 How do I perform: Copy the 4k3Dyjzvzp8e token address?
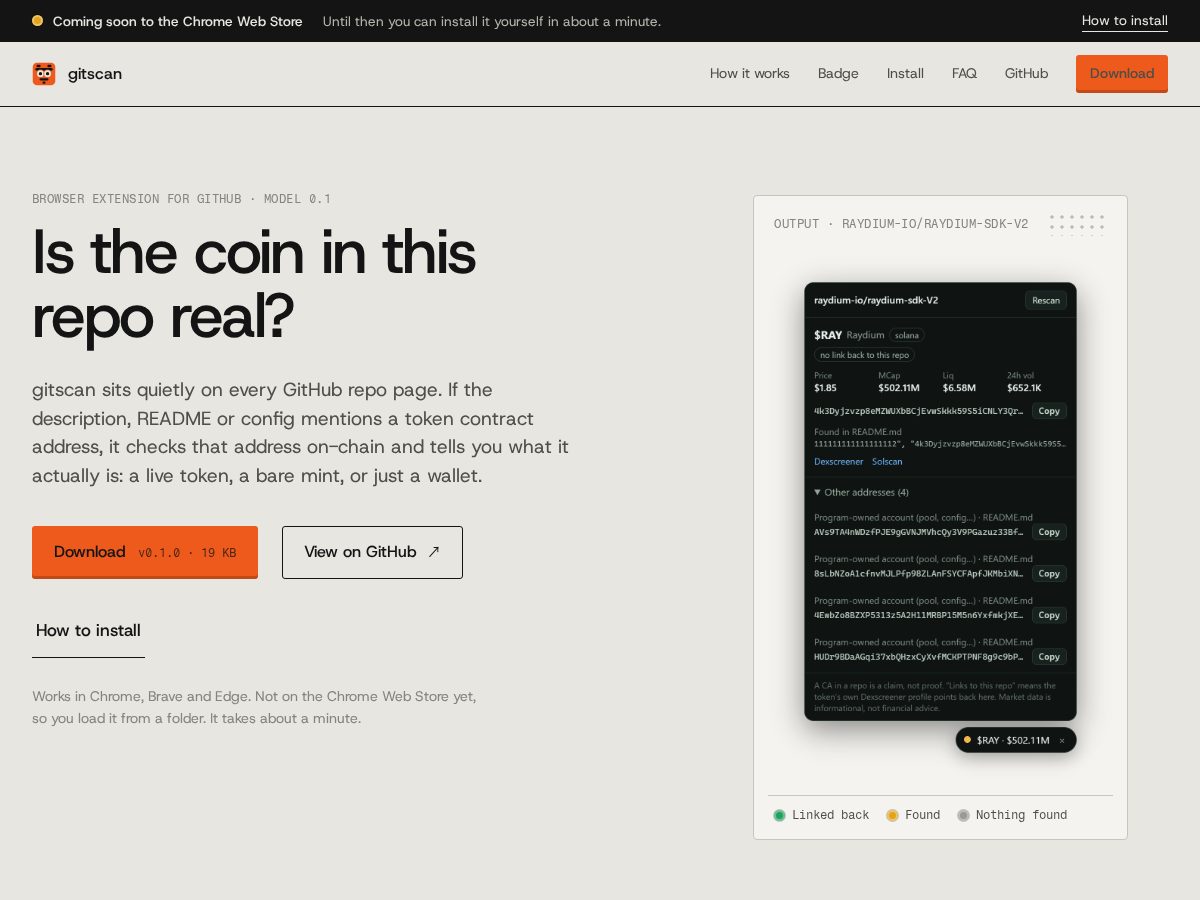point(1049,411)
